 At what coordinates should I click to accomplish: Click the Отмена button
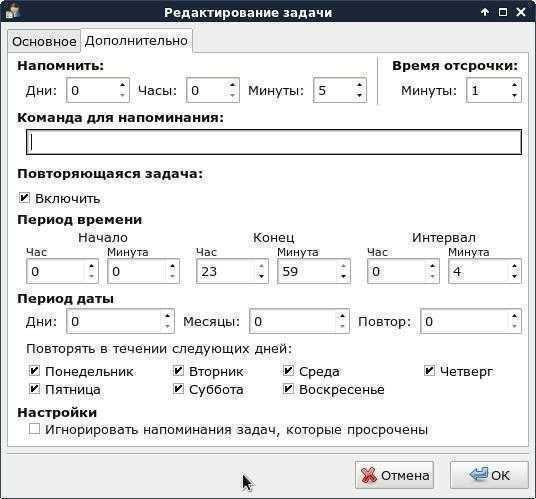click(394, 475)
